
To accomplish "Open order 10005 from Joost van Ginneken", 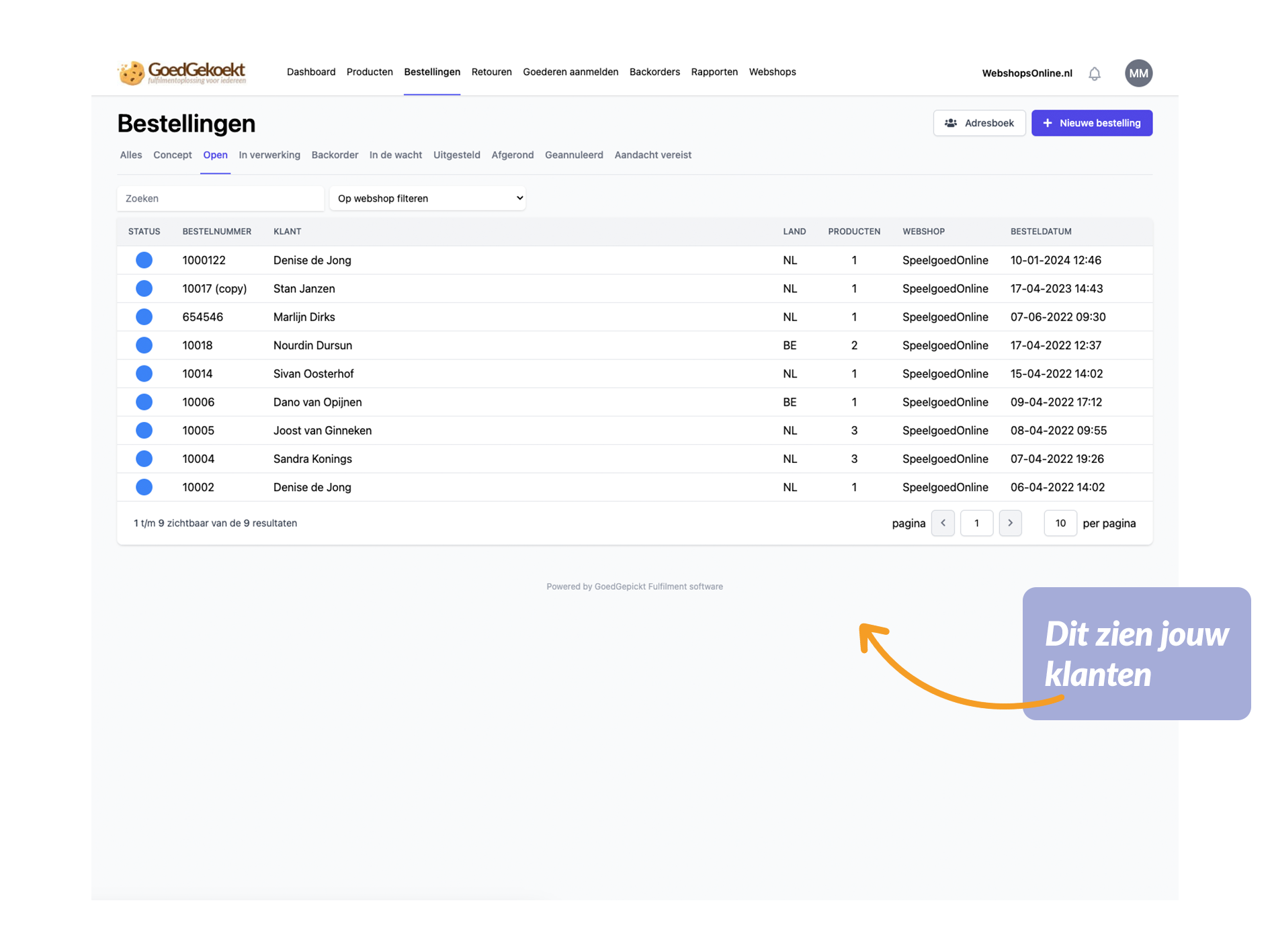I will tap(198, 431).
